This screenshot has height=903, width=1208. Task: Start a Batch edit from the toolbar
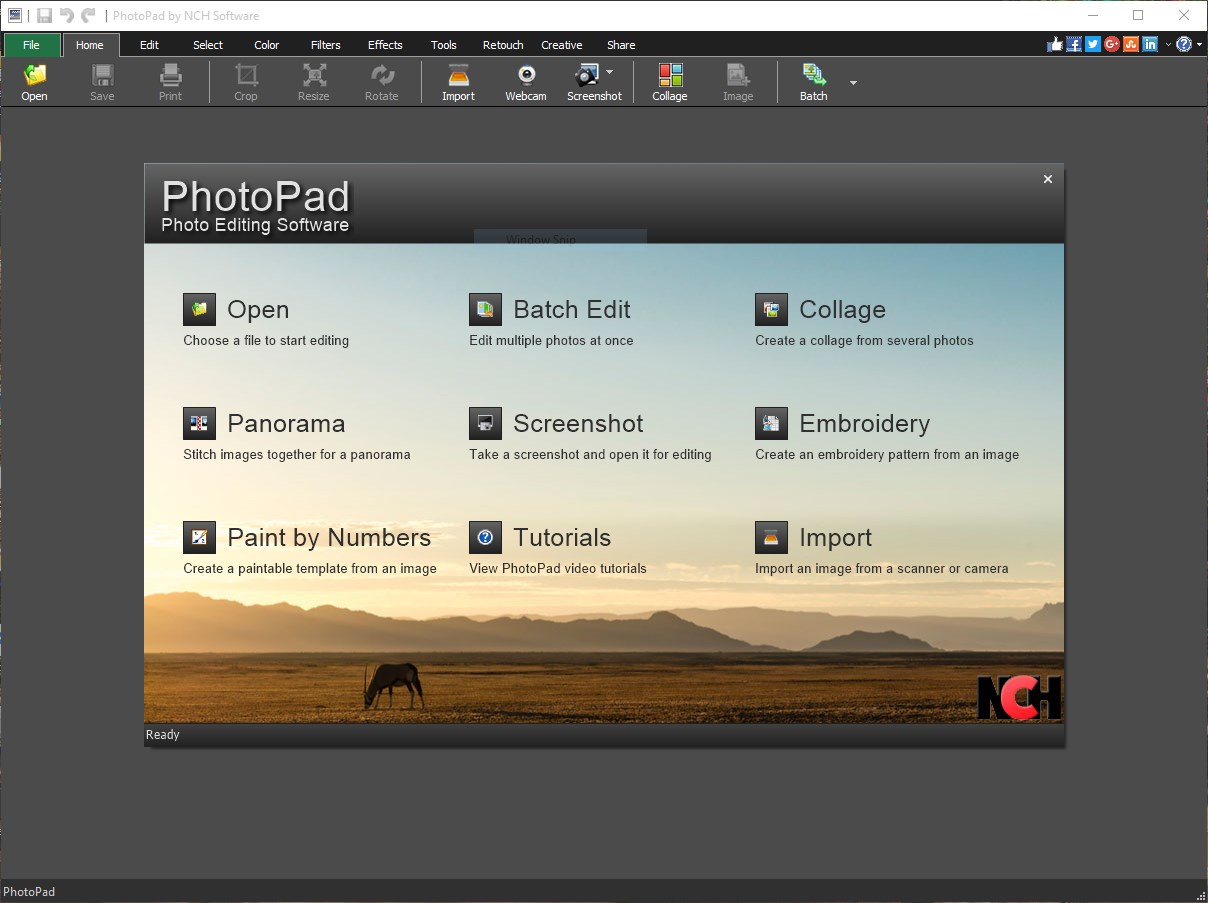click(x=813, y=80)
